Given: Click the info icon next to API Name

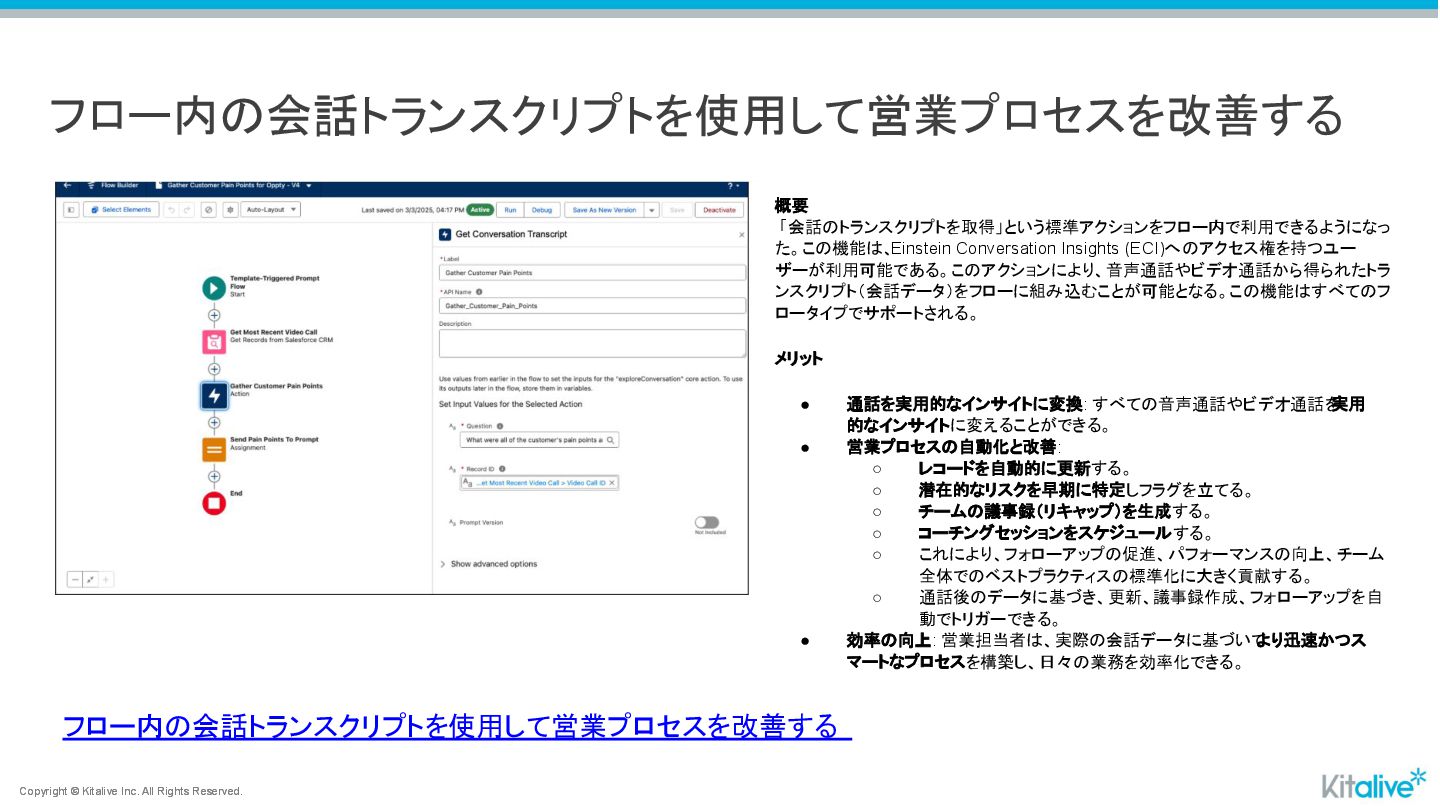Looking at the screenshot, I should [x=479, y=291].
